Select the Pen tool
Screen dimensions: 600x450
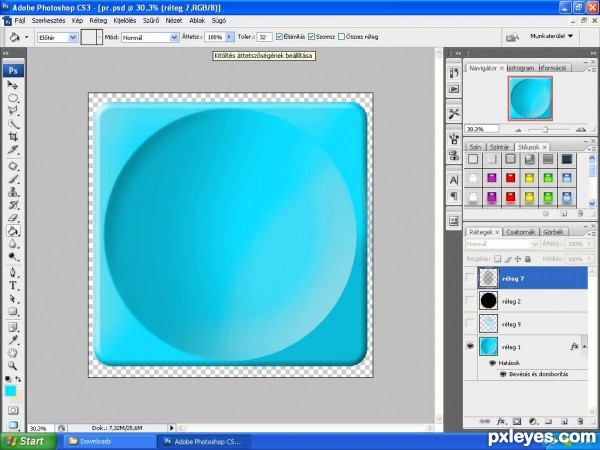coord(13,273)
